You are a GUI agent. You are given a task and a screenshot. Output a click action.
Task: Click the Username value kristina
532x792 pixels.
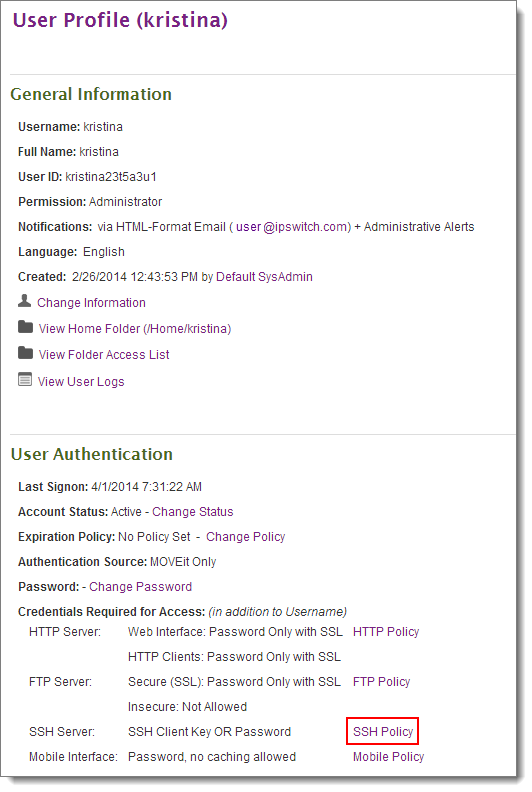[x=103, y=127]
